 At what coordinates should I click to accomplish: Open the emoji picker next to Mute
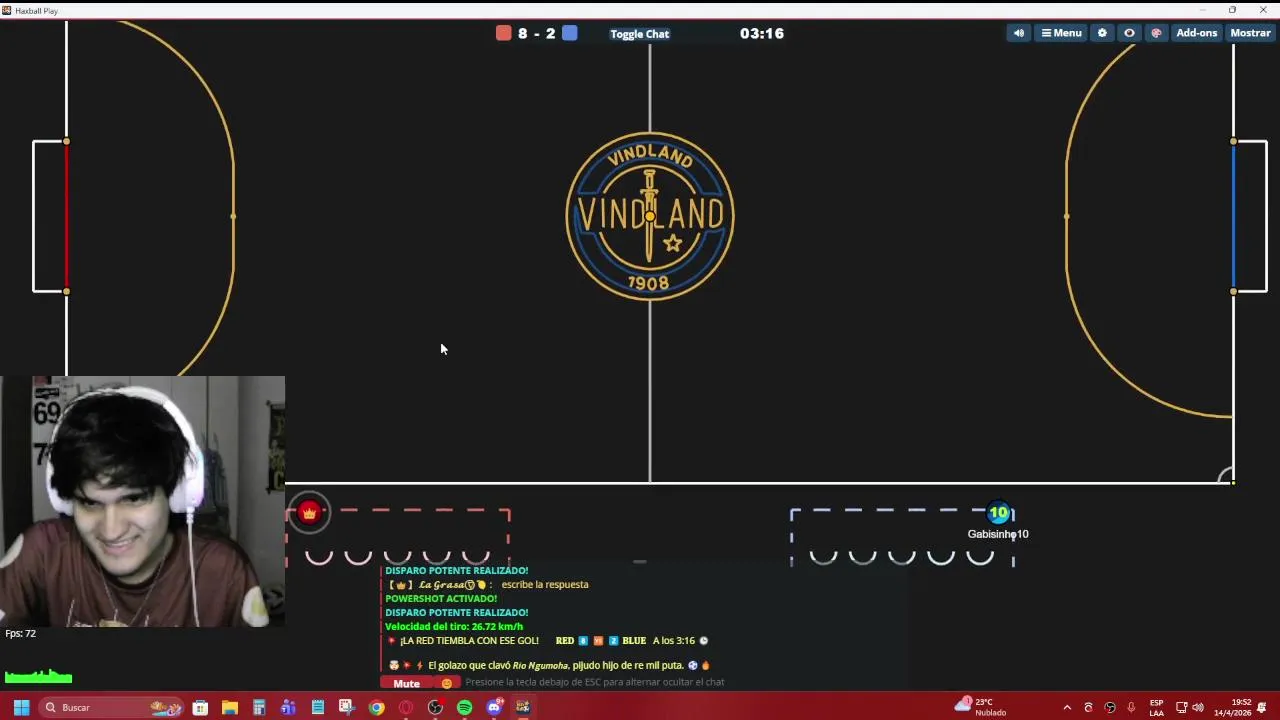tap(447, 683)
